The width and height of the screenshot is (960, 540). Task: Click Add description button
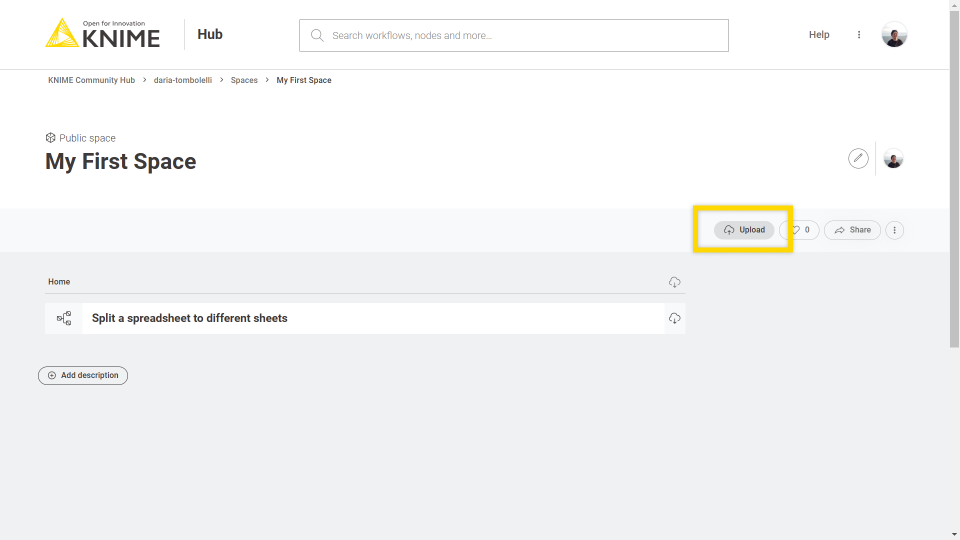pos(83,376)
